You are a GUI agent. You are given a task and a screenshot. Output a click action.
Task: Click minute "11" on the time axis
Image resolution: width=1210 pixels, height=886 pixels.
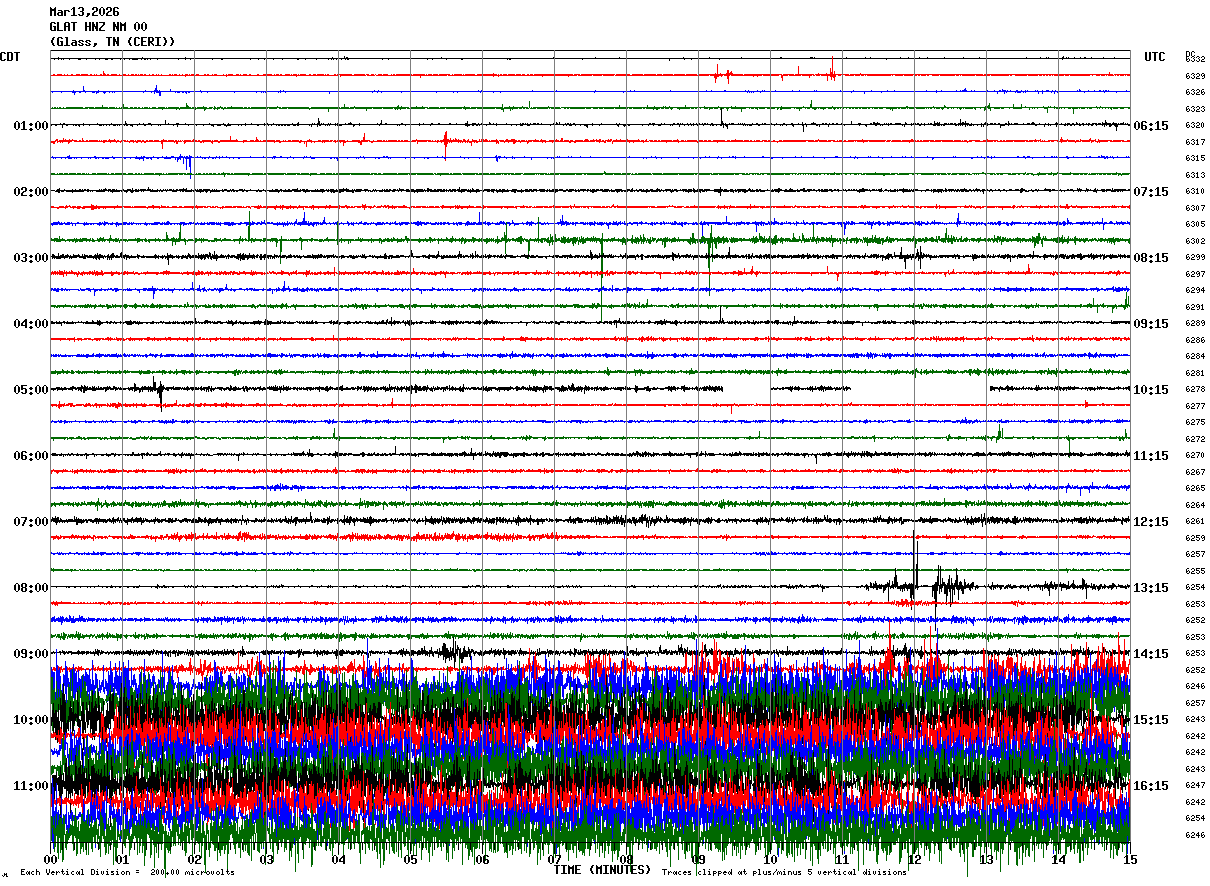pyautogui.click(x=842, y=860)
